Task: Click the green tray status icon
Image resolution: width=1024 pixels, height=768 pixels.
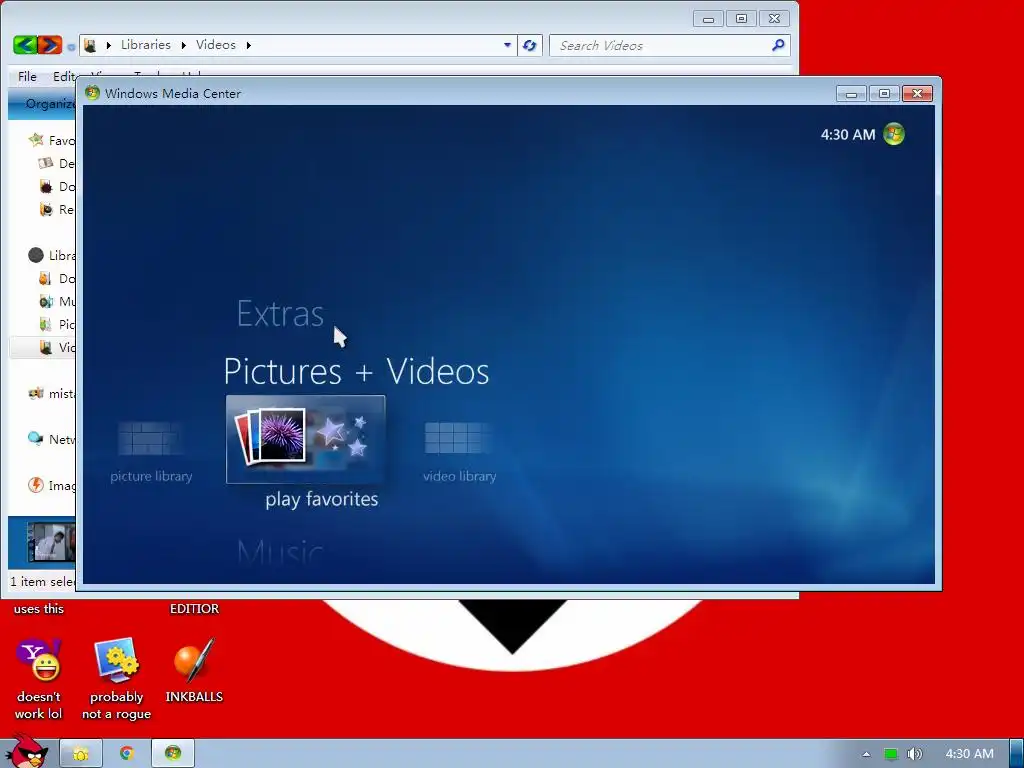Action: click(891, 754)
